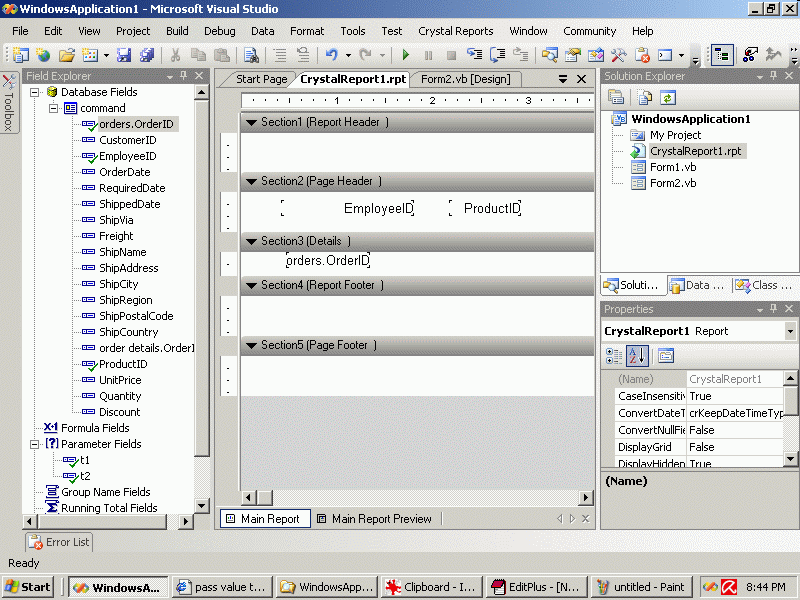This screenshot has width=800, height=600.
Task: Open the active documents list dropdown
Action: 563,79
